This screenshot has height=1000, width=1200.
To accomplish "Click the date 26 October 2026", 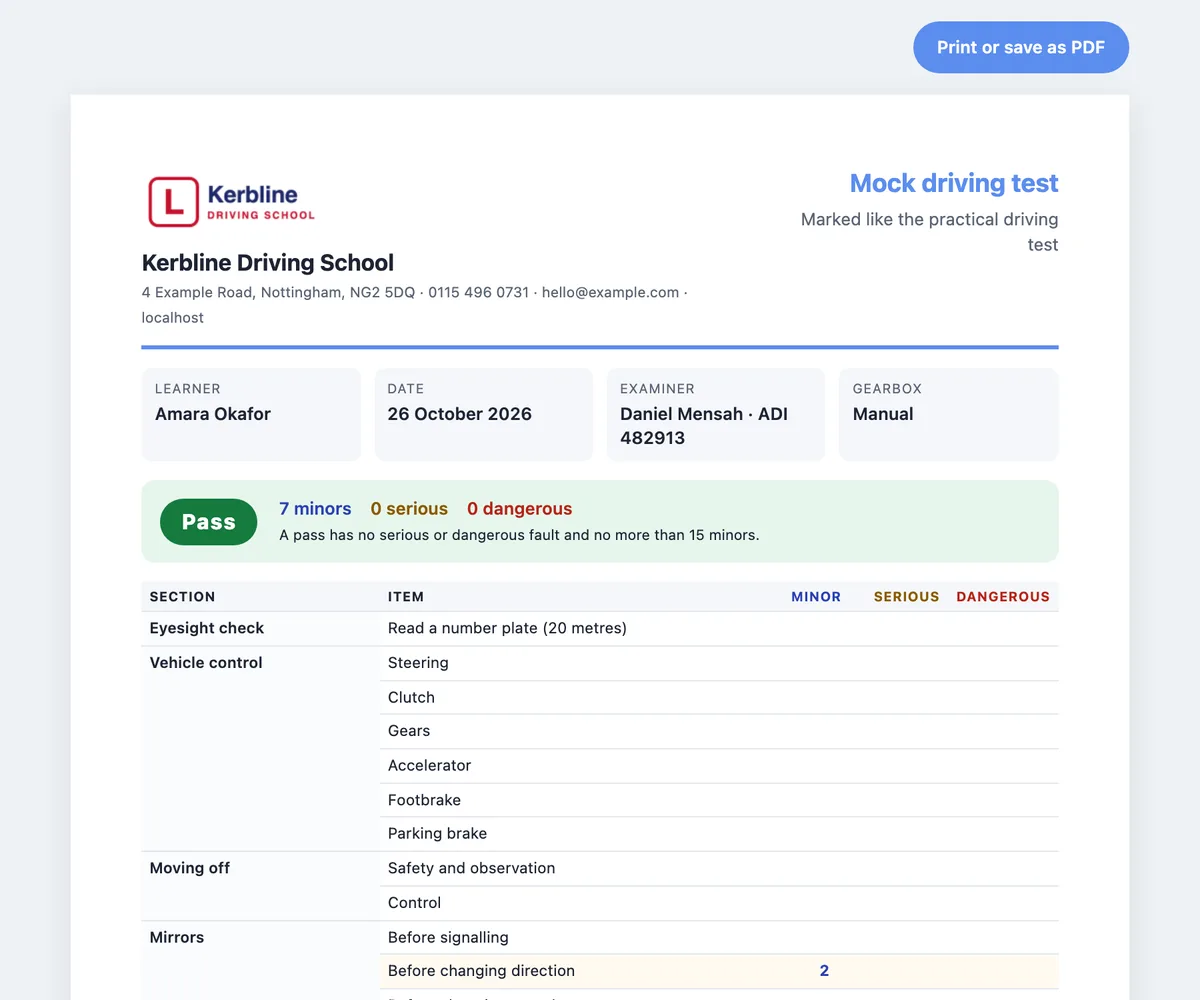I will pyautogui.click(x=460, y=414).
